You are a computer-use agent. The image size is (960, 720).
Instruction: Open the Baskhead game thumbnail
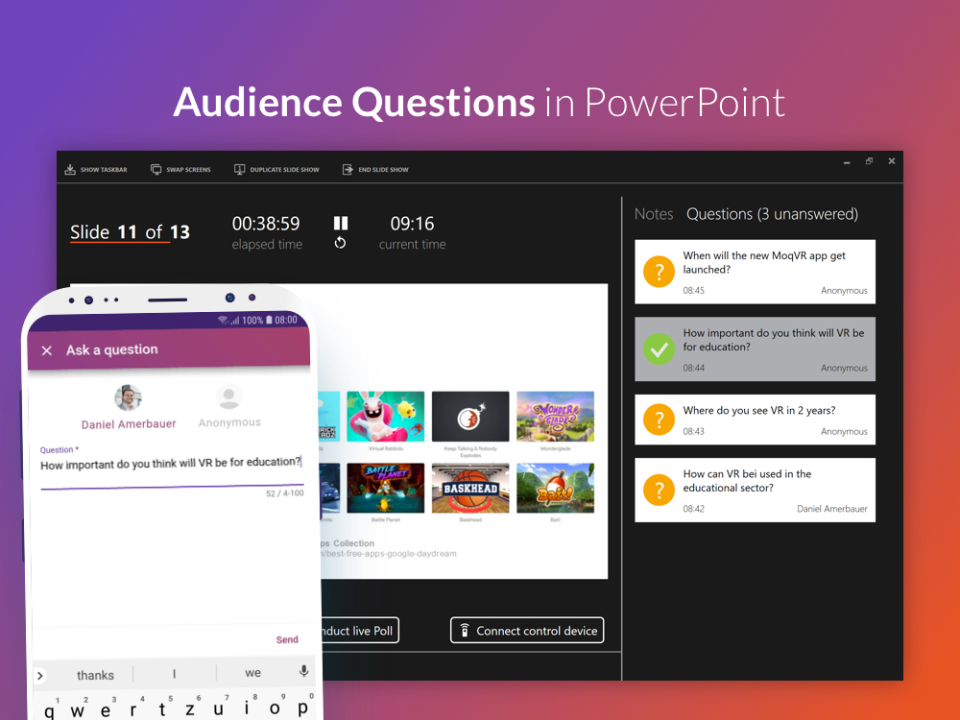coord(470,489)
